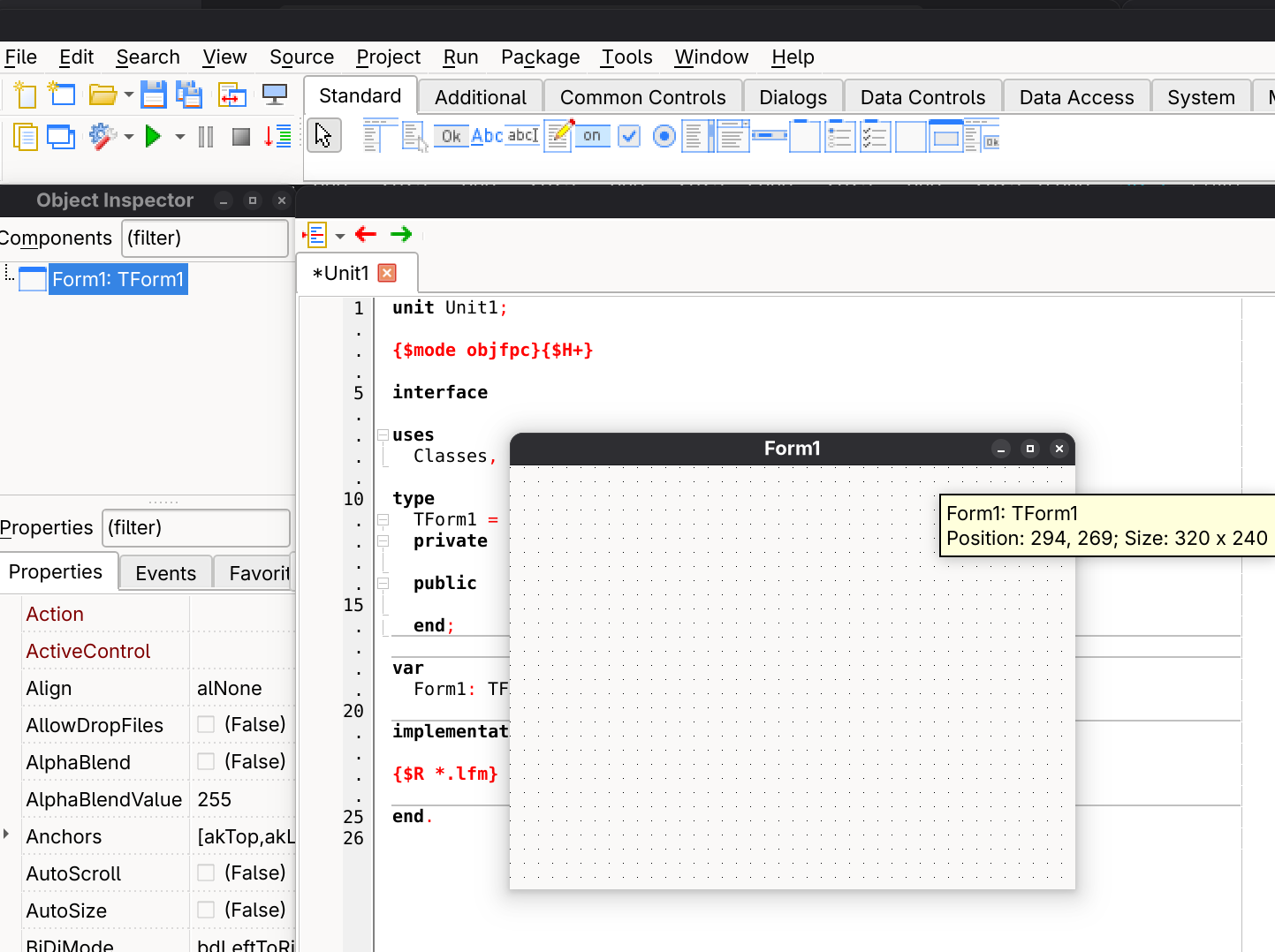Viewport: 1275px width, 952px height.
Task: Toggle the AutoScroll checkbox
Action: click(x=206, y=873)
